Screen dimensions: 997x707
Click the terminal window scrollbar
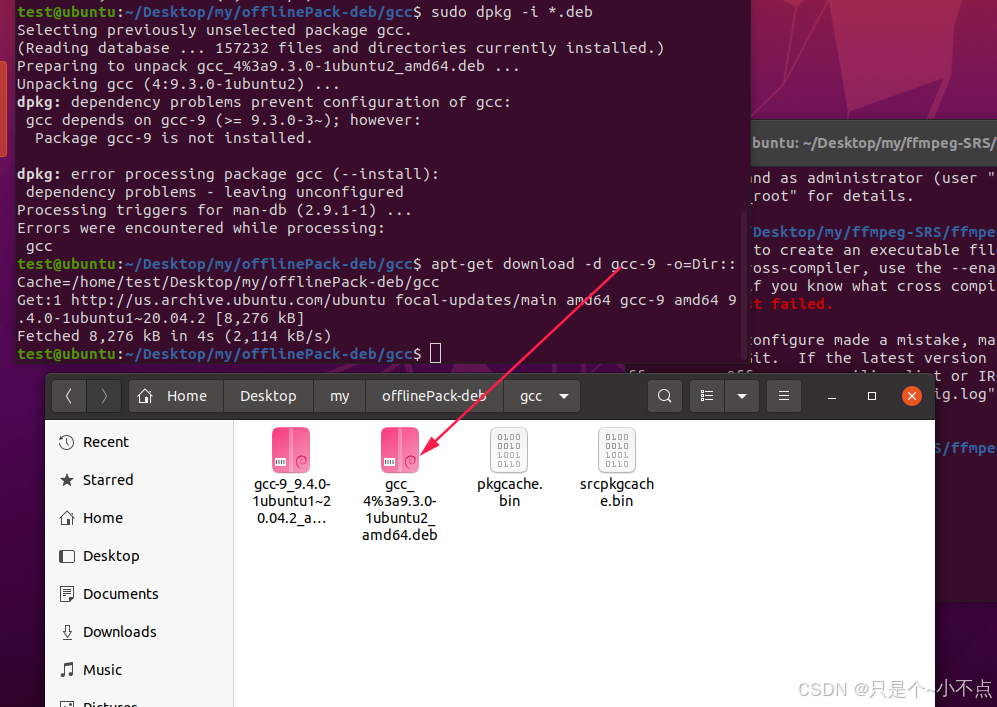[x=745, y=283]
